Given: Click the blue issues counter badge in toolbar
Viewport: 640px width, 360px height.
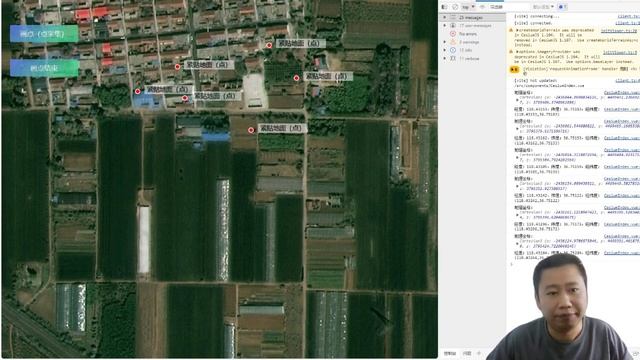Looking at the screenshot, I should [562, 7].
